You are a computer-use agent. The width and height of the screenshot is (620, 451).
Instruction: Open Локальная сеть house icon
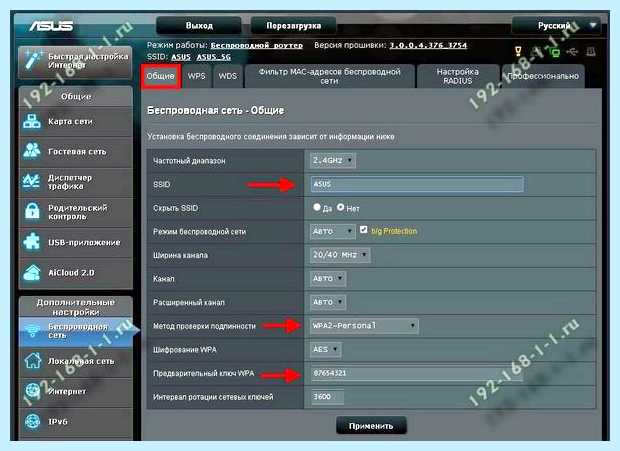(x=32, y=360)
